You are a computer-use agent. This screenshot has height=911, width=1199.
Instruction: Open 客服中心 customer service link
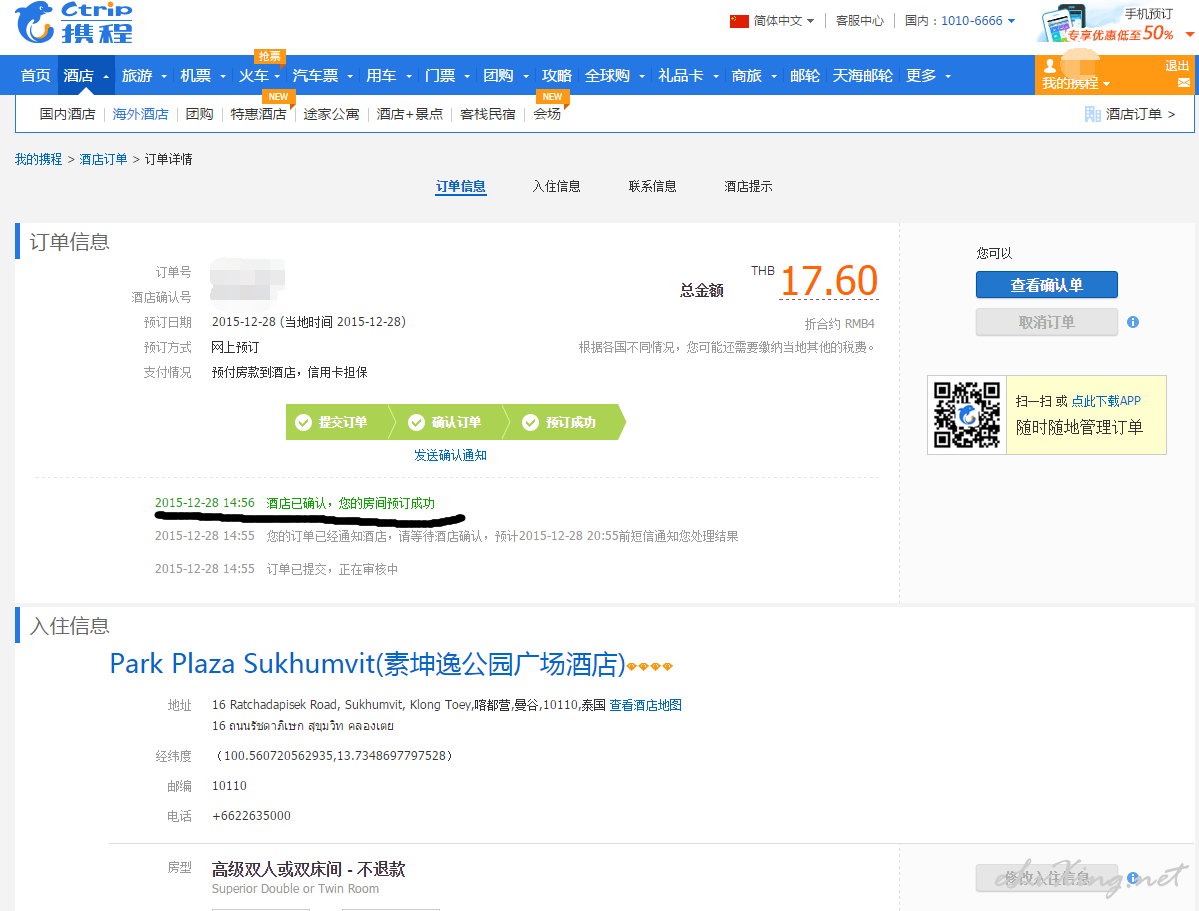pyautogui.click(x=859, y=21)
